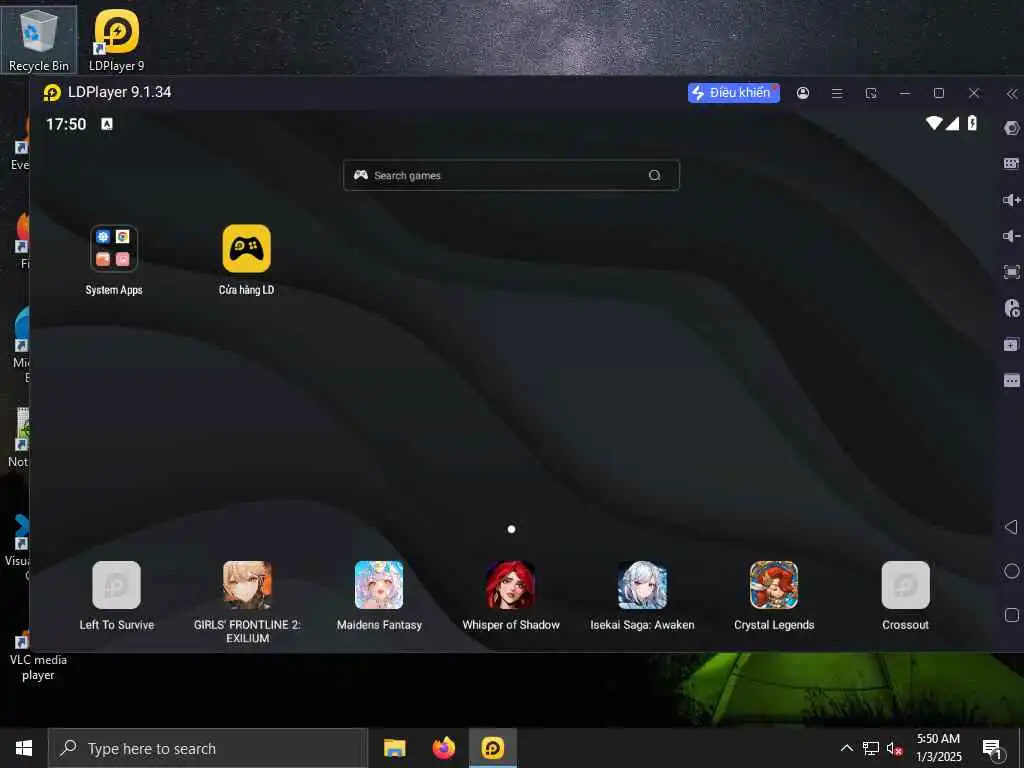Viewport: 1024px width, 768px height.
Task: Click the taskbar Type here to search box
Action: 208,748
